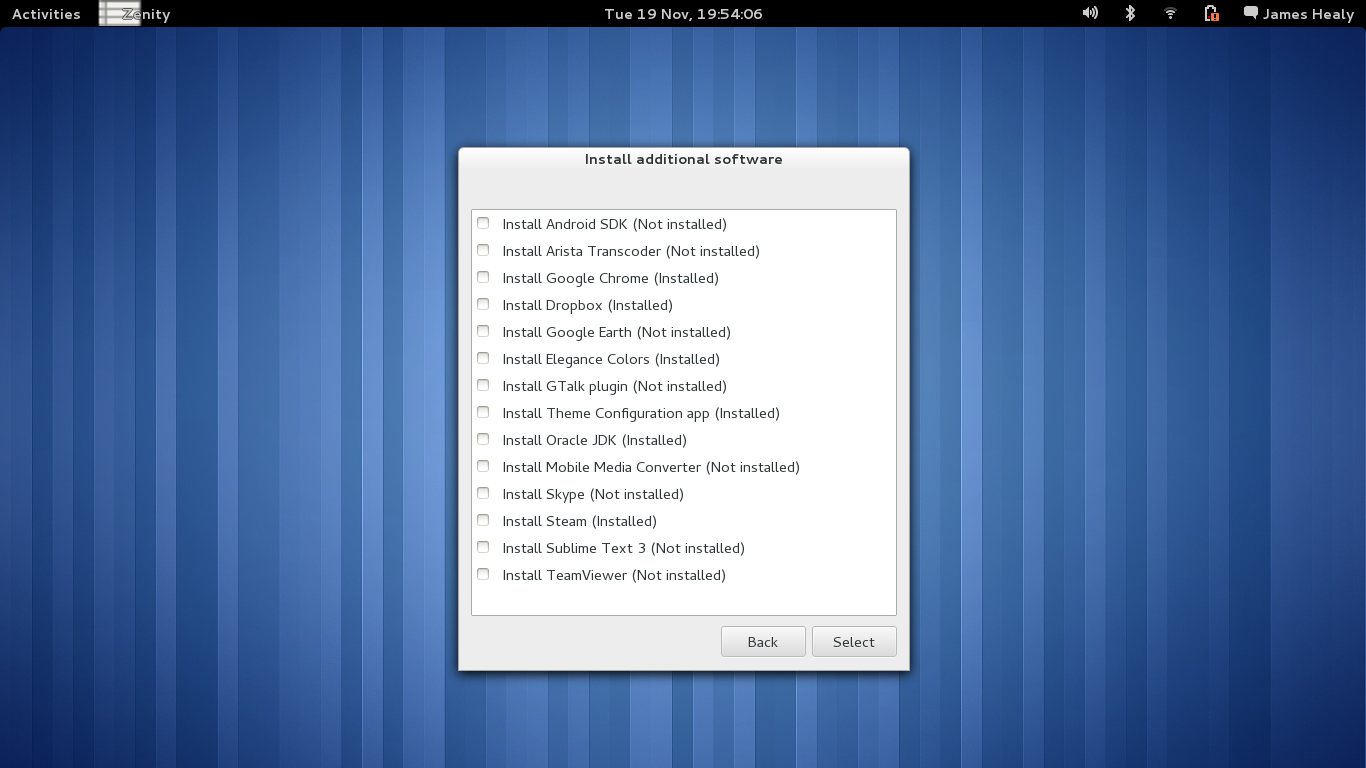Select 'Install Sublime Text 3 (Not installed)' text
This screenshot has height=768, width=1366.
click(623, 548)
